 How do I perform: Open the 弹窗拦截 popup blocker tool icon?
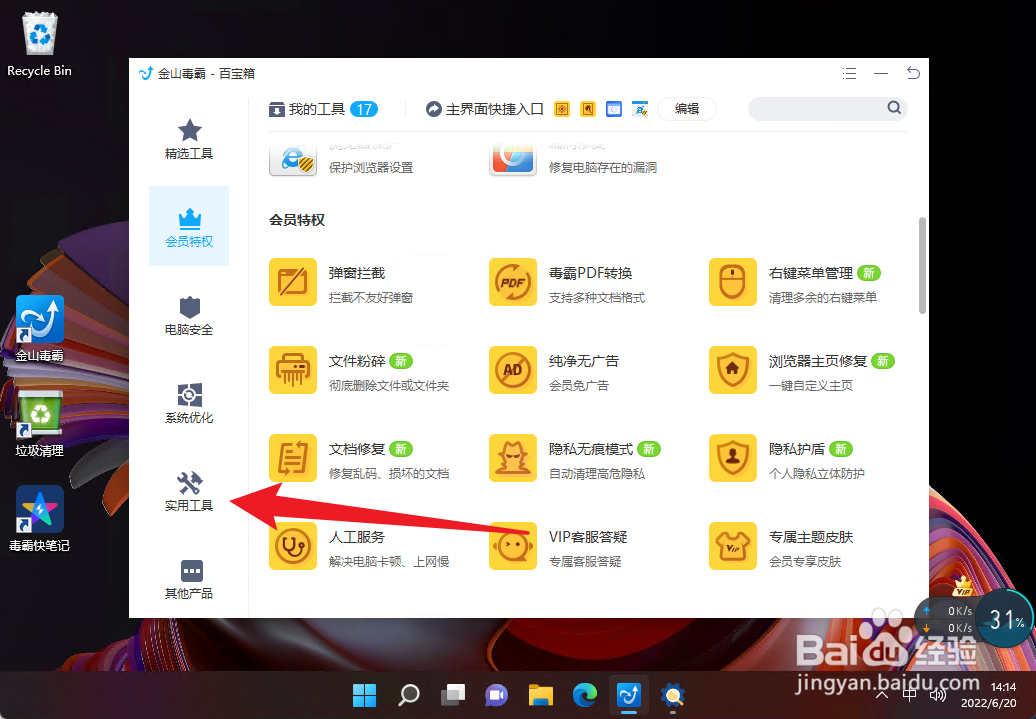tap(293, 282)
